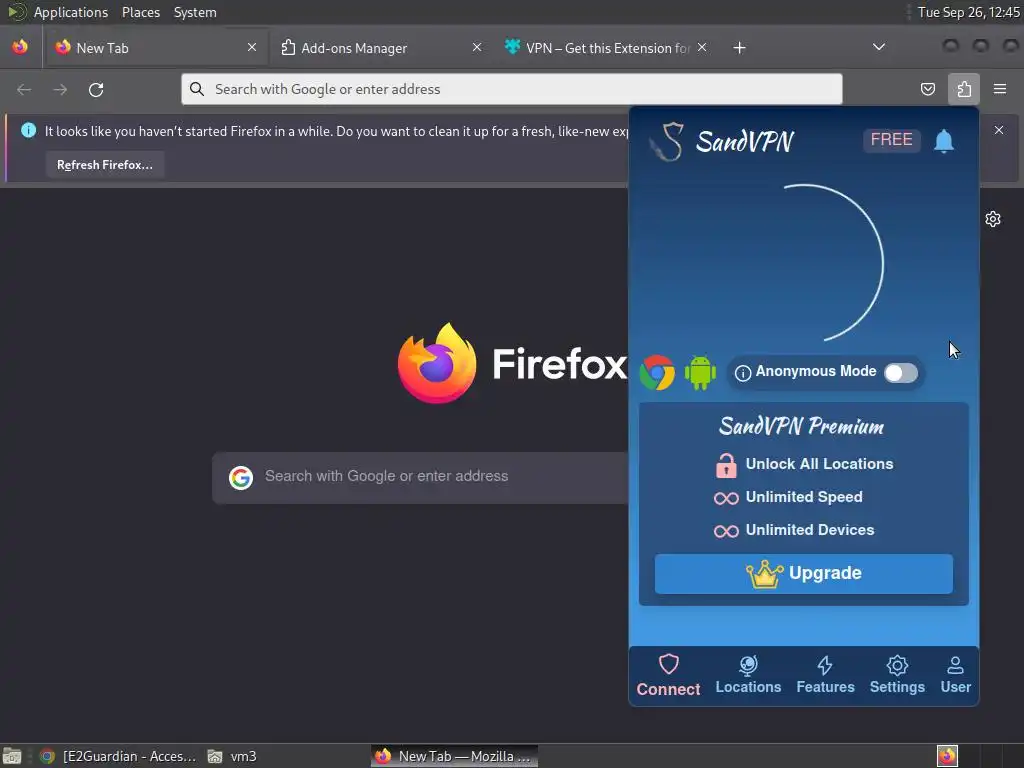
Task: Open the User tab in SandVPN
Action: [955, 675]
